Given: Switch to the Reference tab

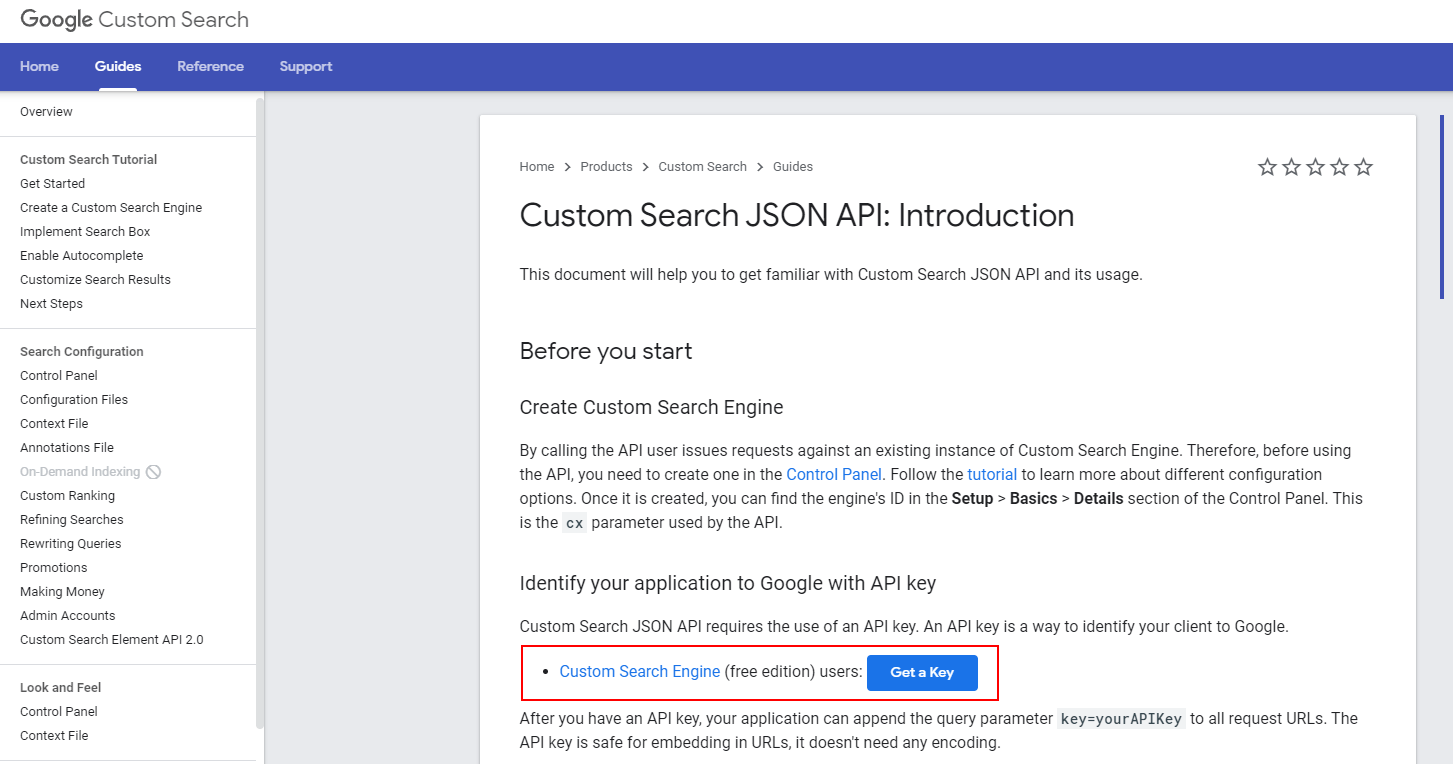Looking at the screenshot, I should click(210, 67).
